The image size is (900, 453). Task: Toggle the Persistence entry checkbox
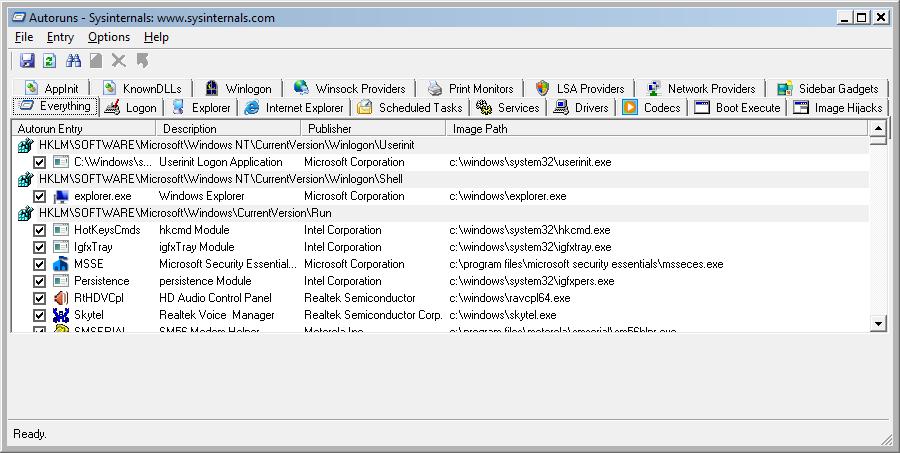click(39, 281)
